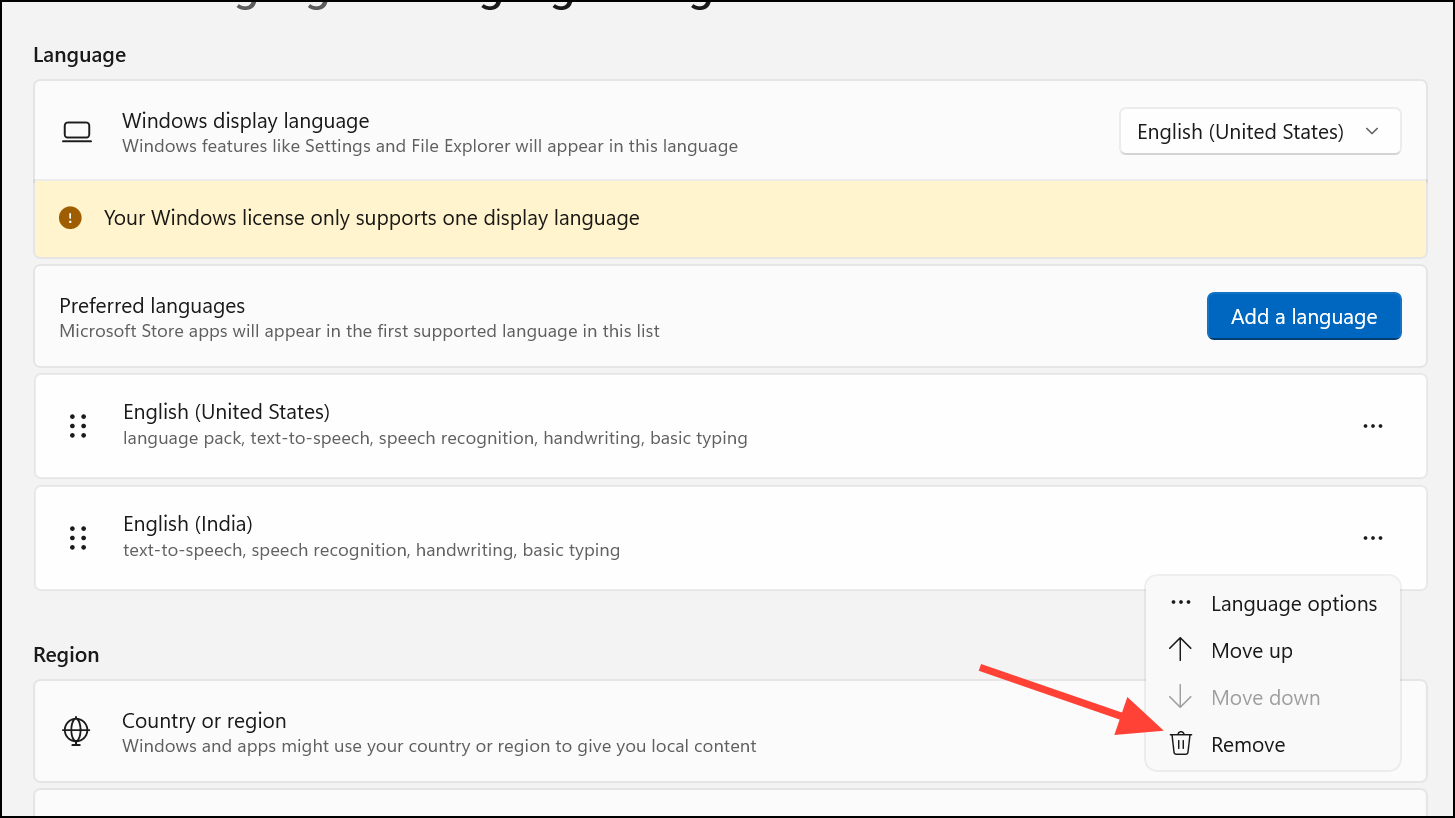Click the Add a language button
The width and height of the screenshot is (1455, 818).
pyautogui.click(x=1304, y=316)
